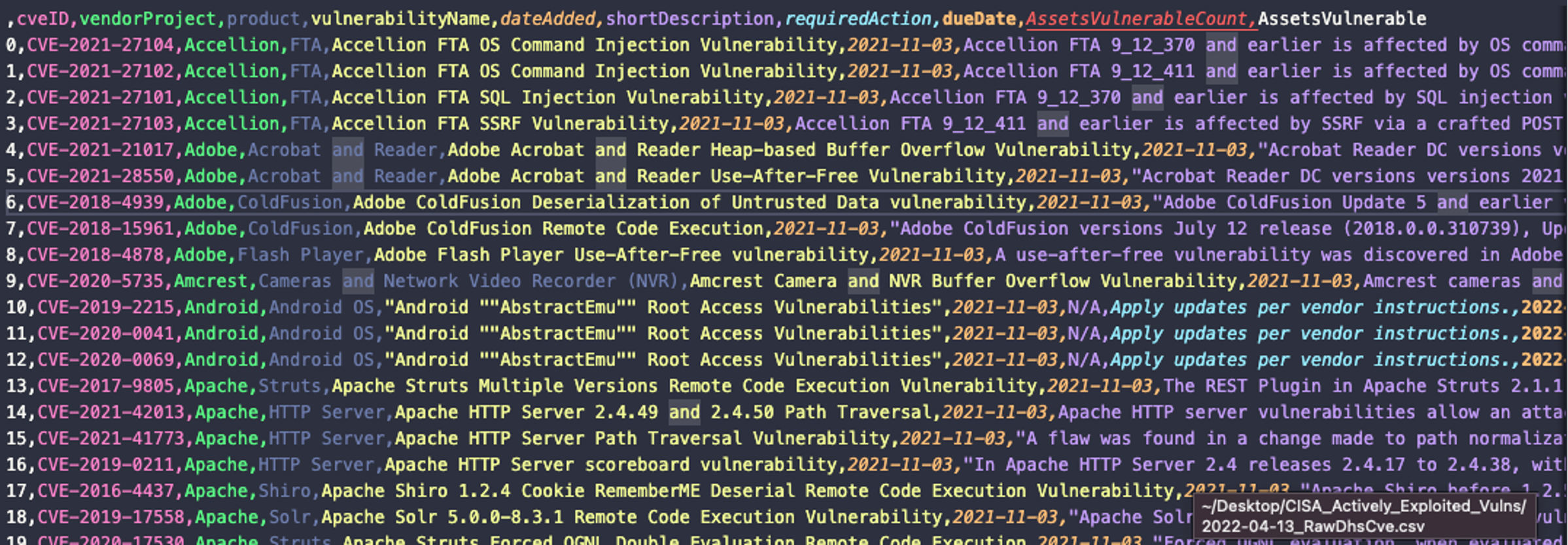Click CVE-2018-15961 in row 7
Image resolution: width=1568 pixels, height=545 pixels.
(101, 228)
